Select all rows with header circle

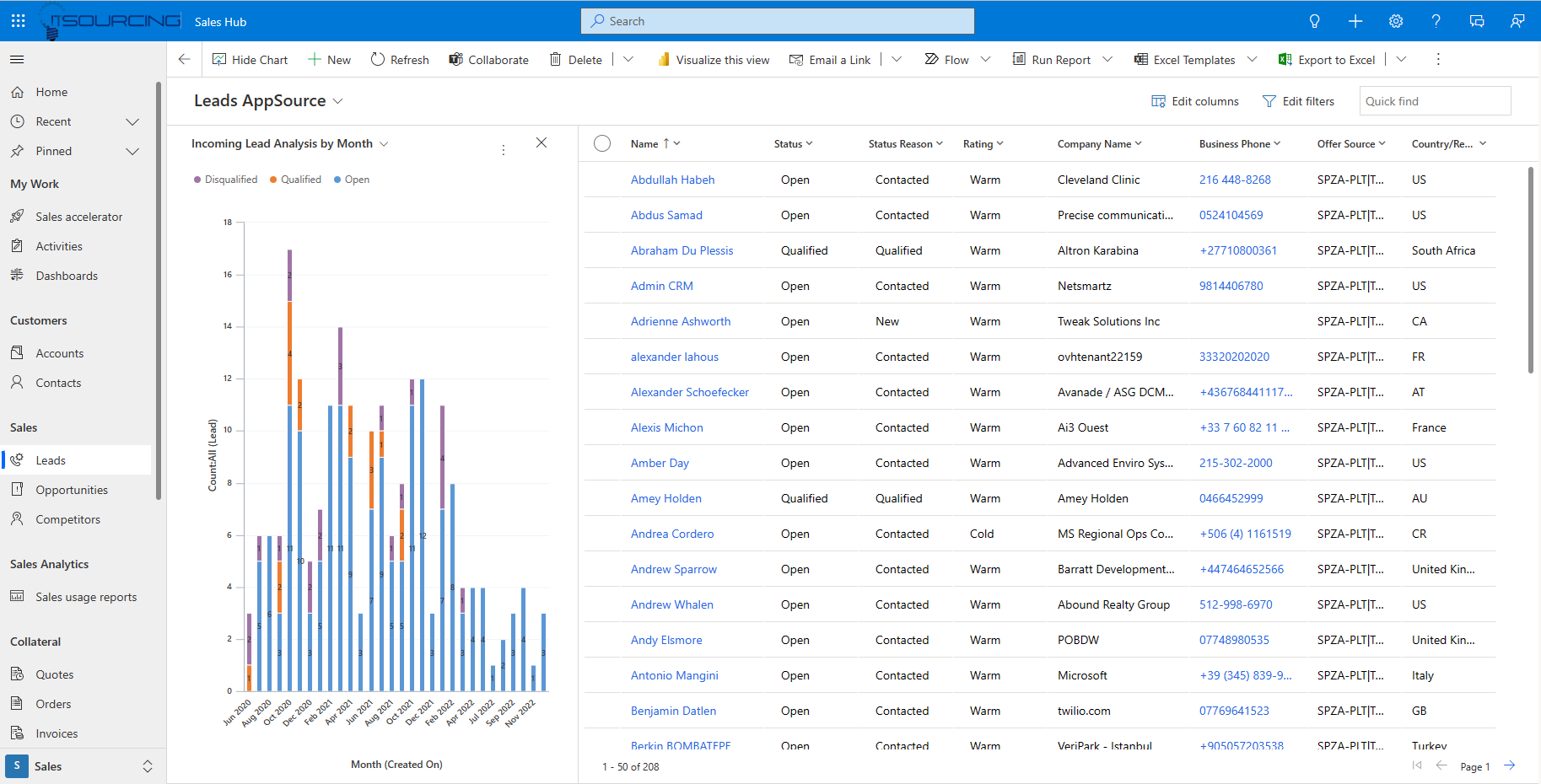(x=602, y=143)
